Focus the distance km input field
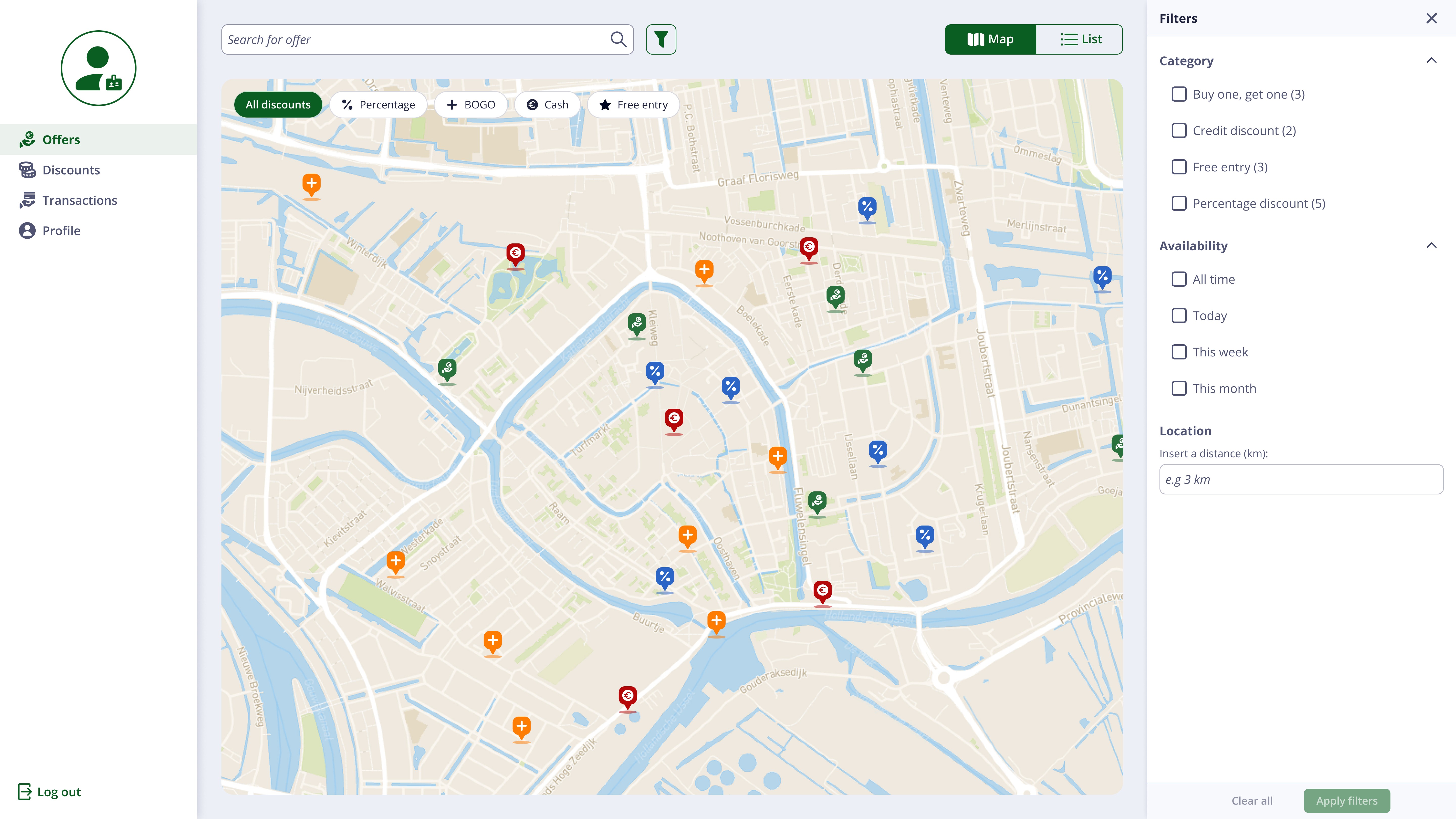The height and width of the screenshot is (819, 1456). (1301, 479)
